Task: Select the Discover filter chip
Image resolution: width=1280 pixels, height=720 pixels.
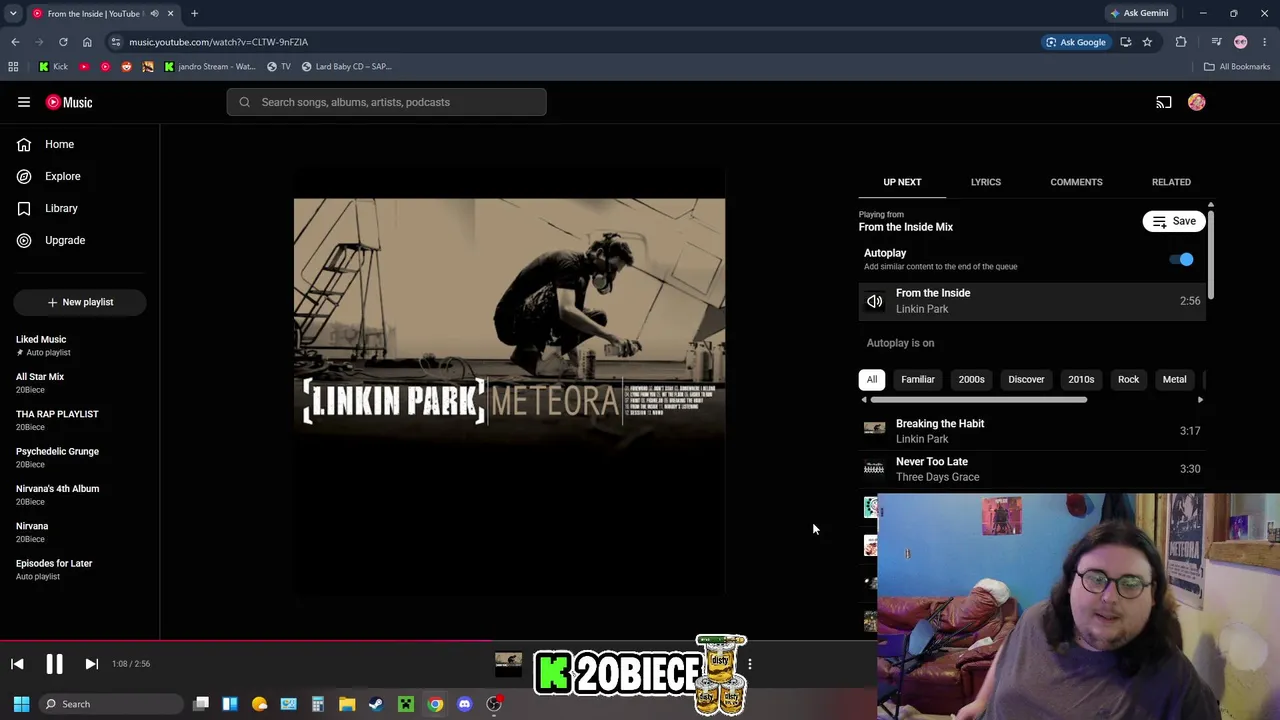Action: (1026, 380)
